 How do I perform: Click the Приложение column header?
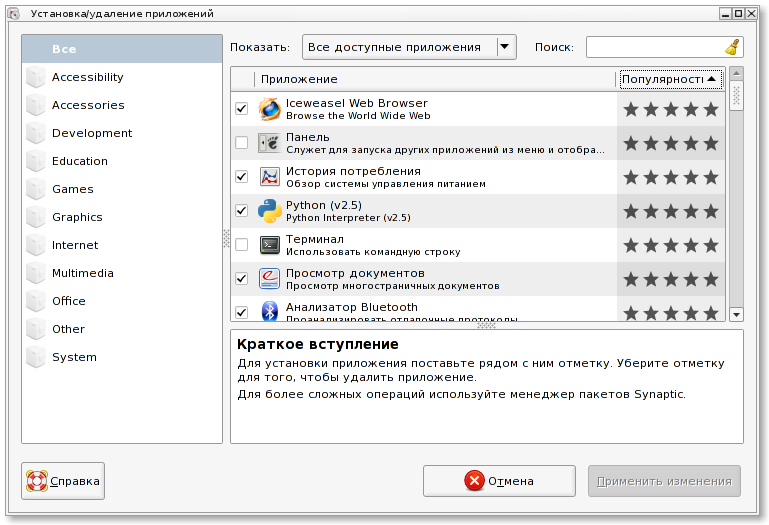(435, 79)
